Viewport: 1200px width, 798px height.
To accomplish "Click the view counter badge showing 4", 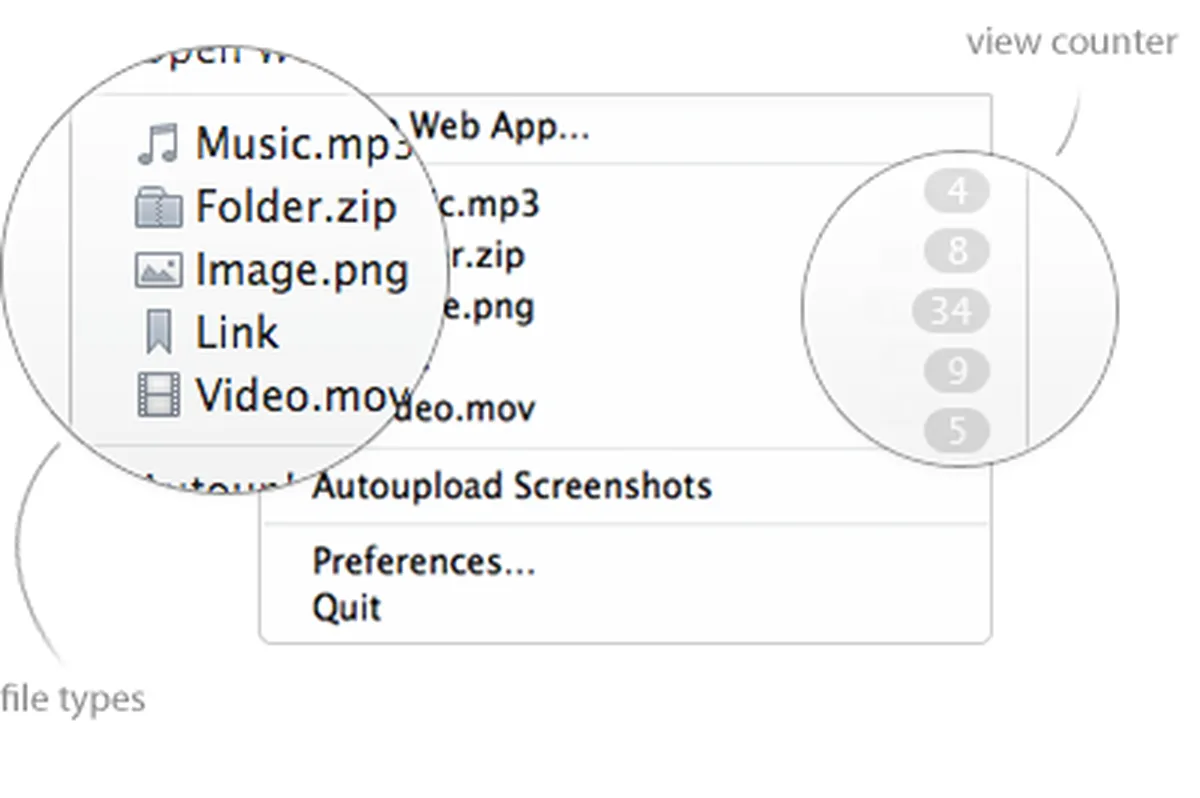I will [957, 191].
